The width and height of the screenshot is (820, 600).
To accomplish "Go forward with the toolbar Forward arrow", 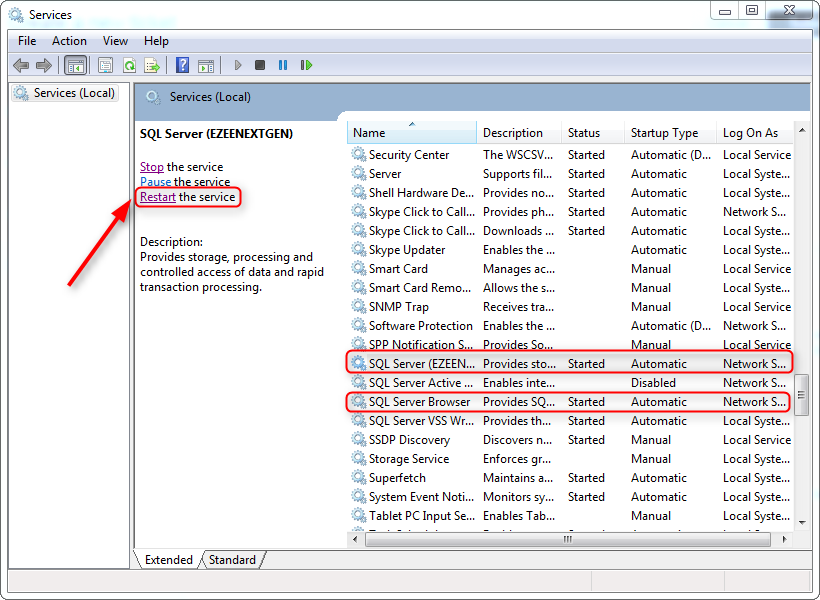I will pyautogui.click(x=44, y=65).
